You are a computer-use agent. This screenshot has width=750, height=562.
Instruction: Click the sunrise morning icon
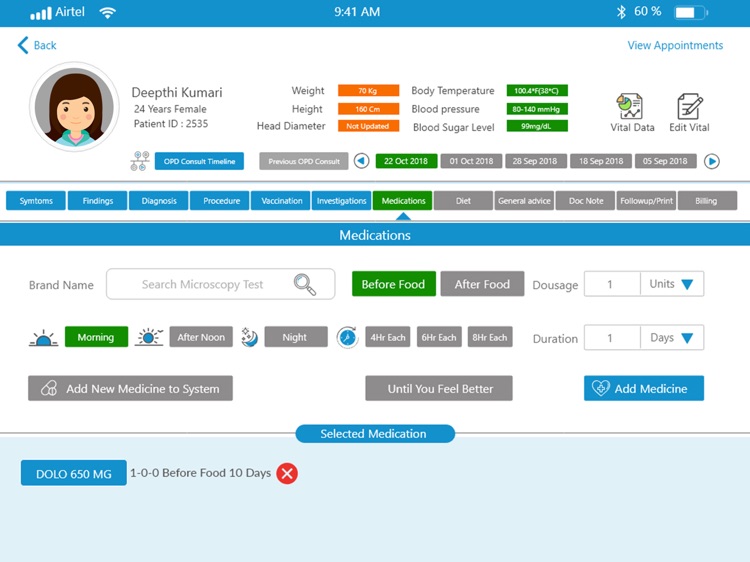pos(44,338)
